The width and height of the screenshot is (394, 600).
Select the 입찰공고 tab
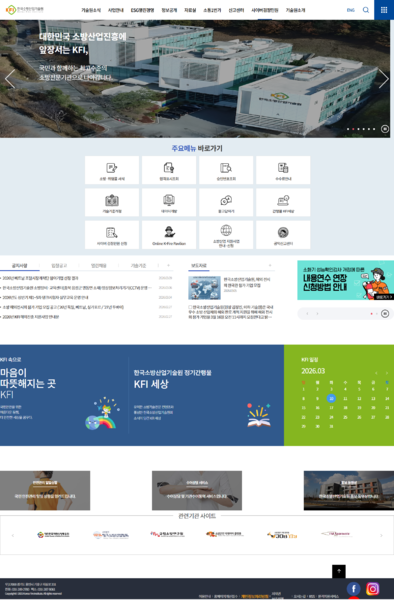(x=59, y=265)
